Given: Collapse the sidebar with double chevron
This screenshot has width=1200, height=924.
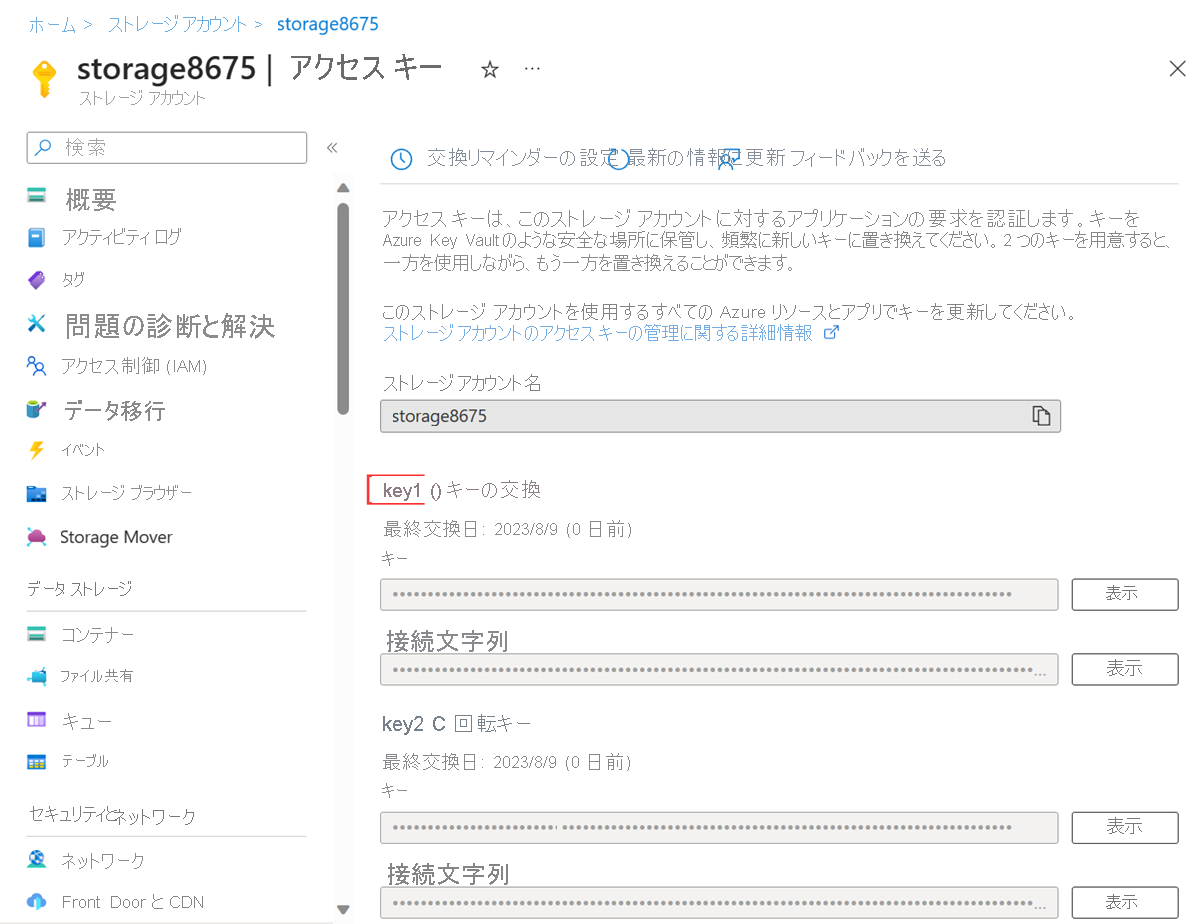Looking at the screenshot, I should pyautogui.click(x=332, y=148).
